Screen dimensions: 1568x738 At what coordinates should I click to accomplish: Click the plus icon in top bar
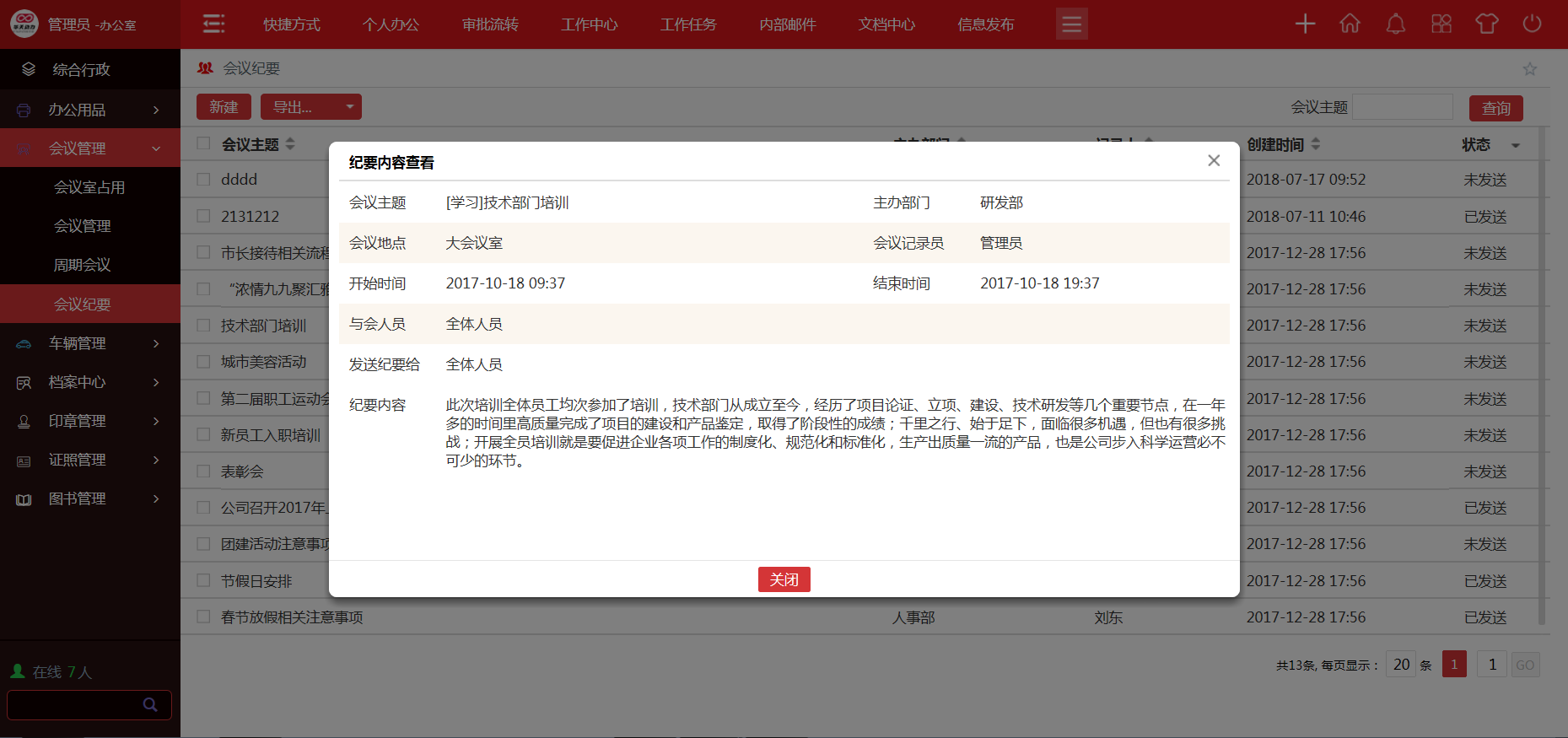(1305, 24)
